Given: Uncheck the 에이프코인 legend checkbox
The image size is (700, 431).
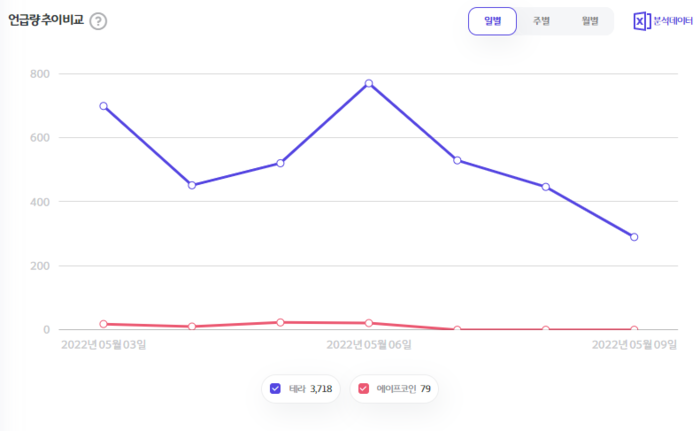Looking at the screenshot, I should tap(363, 388).
